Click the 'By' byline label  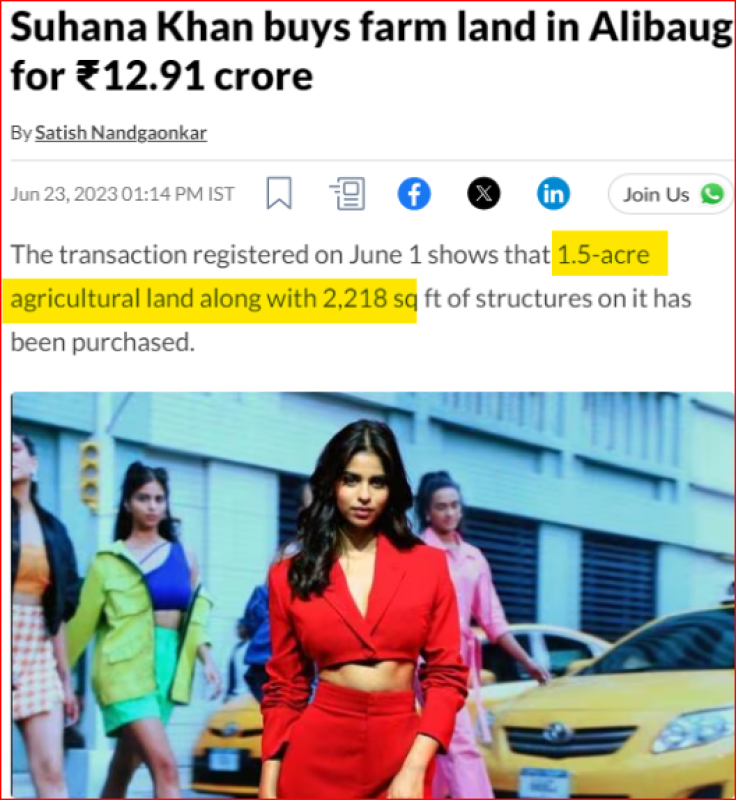point(21,133)
